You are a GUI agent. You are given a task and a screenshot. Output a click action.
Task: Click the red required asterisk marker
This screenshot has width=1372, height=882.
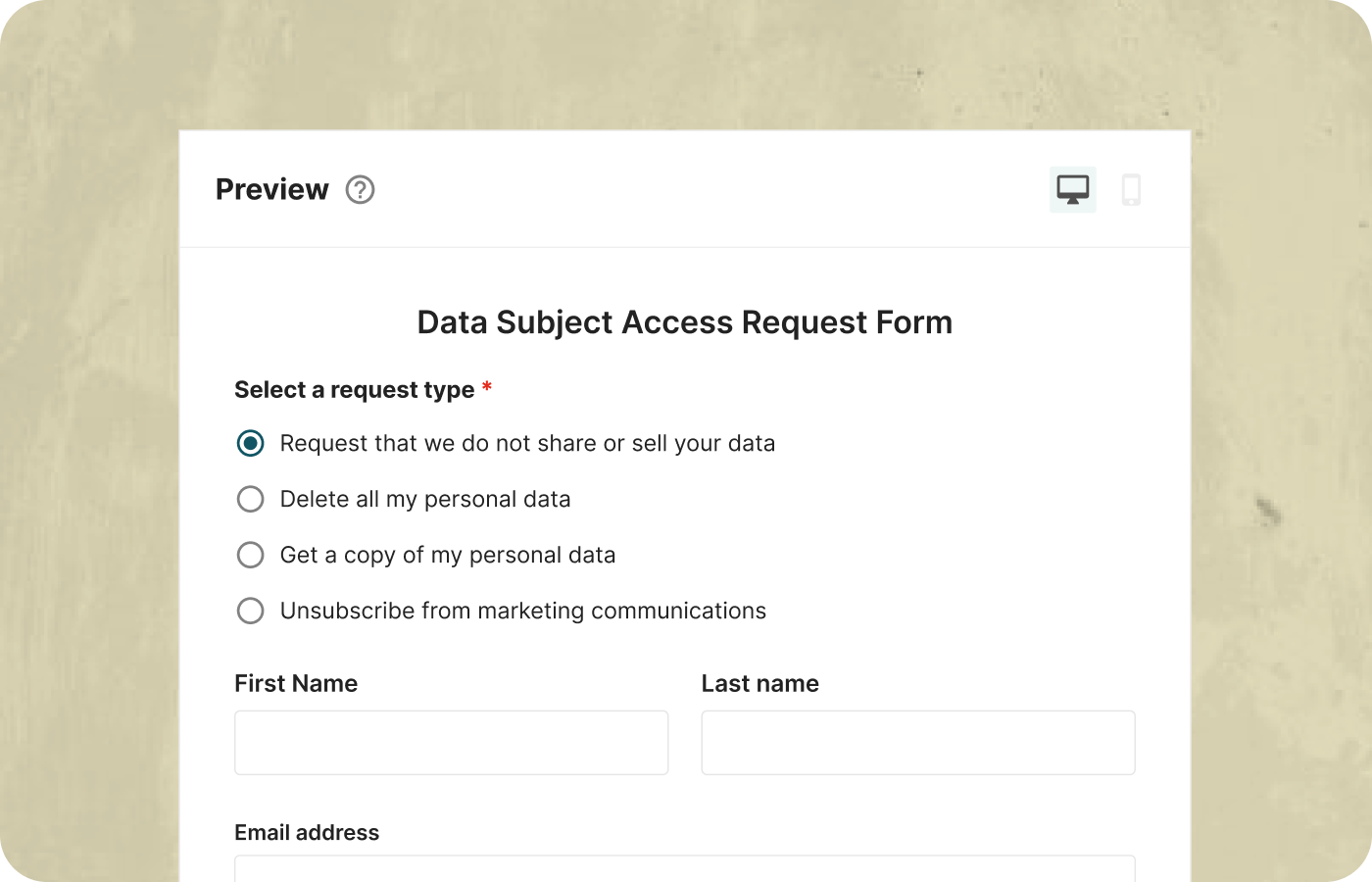click(487, 388)
